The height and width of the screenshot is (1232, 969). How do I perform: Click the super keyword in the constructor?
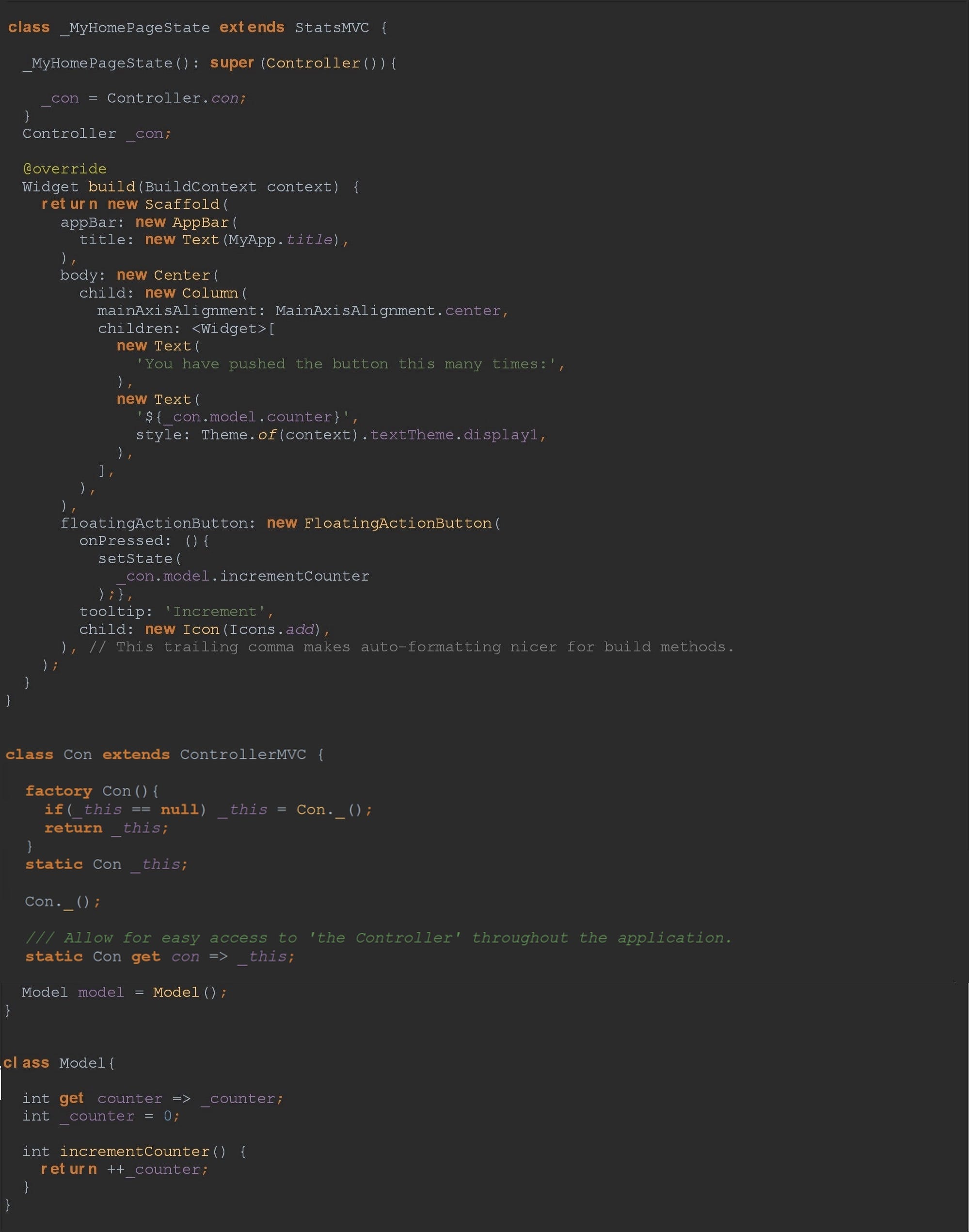232,63
